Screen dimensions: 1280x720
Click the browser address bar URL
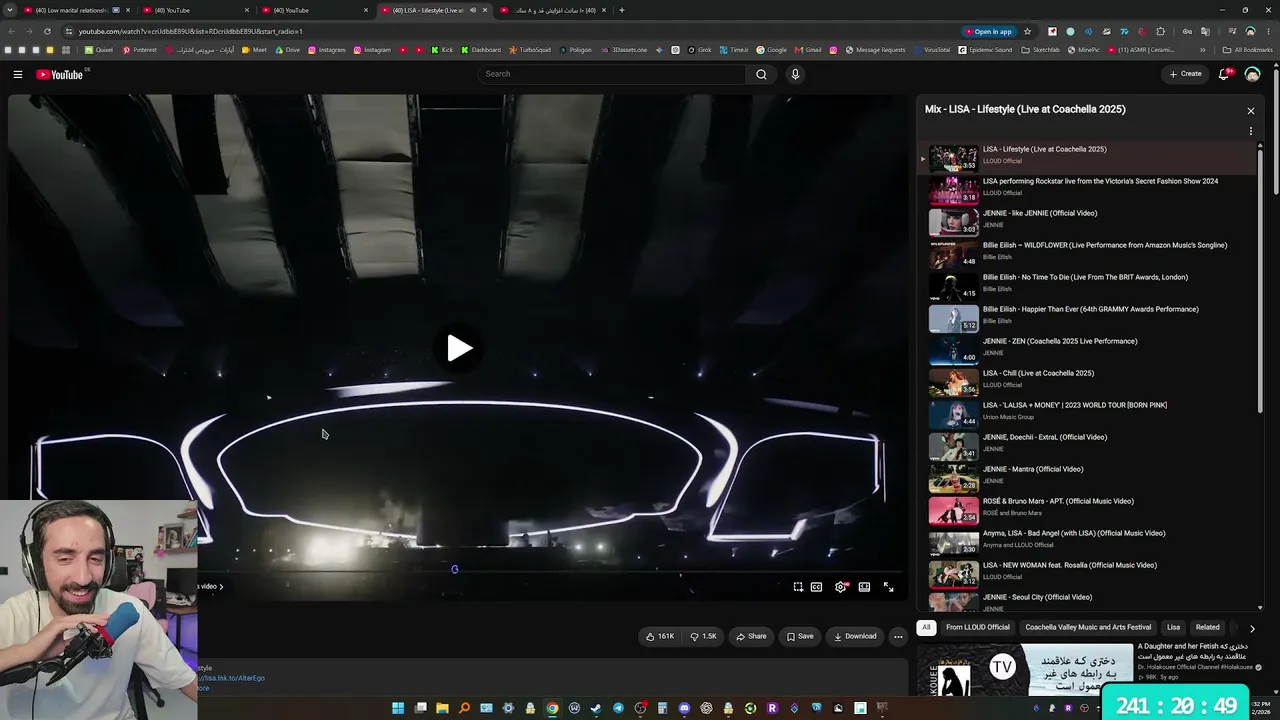pos(190,31)
